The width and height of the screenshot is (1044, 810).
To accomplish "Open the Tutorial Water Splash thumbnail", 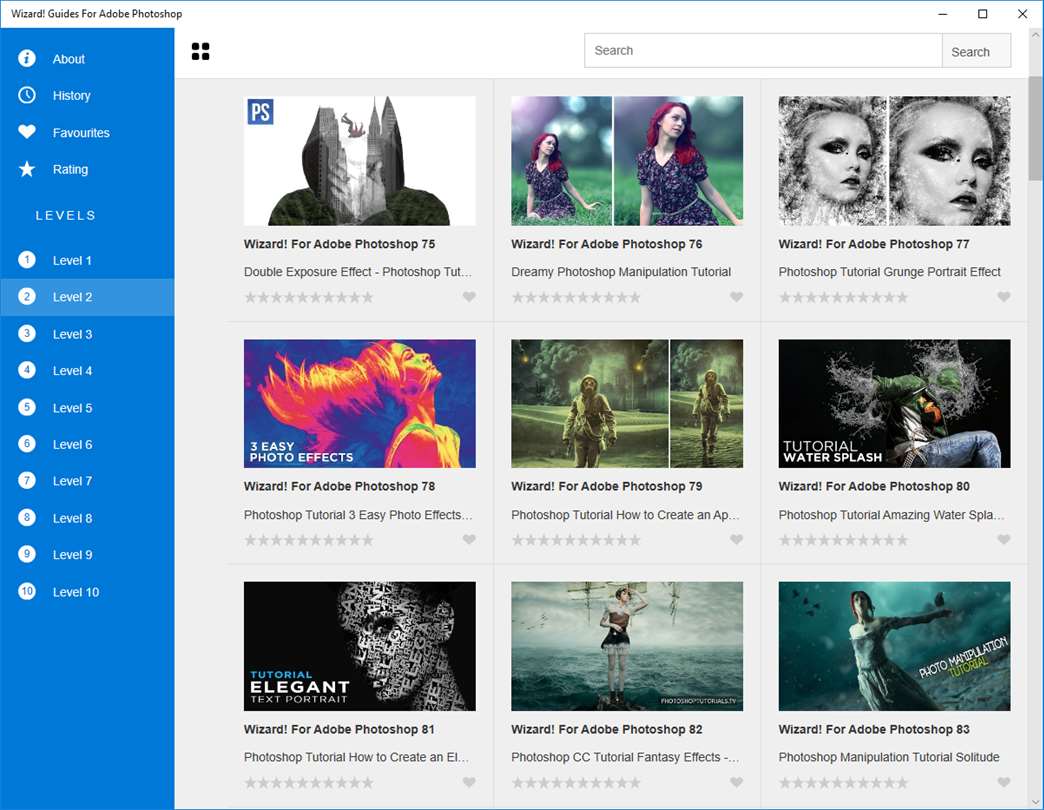I will (894, 403).
